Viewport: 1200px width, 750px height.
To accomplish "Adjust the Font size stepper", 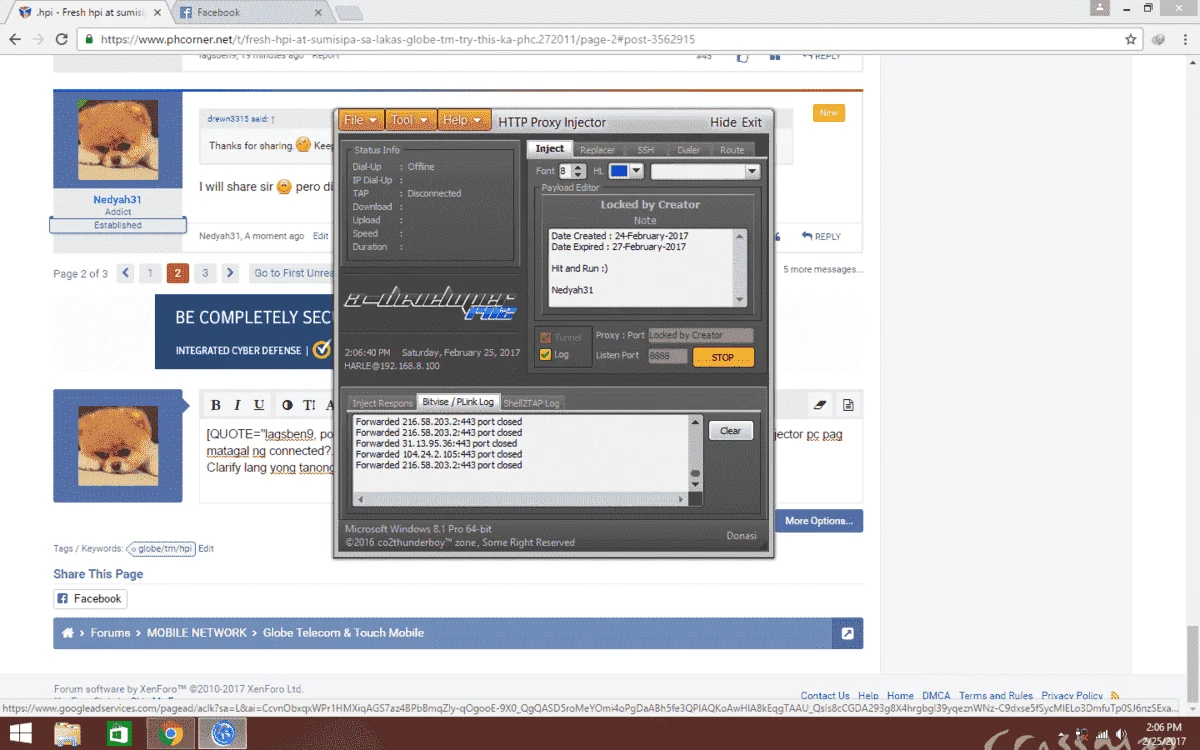I will click(x=578, y=171).
